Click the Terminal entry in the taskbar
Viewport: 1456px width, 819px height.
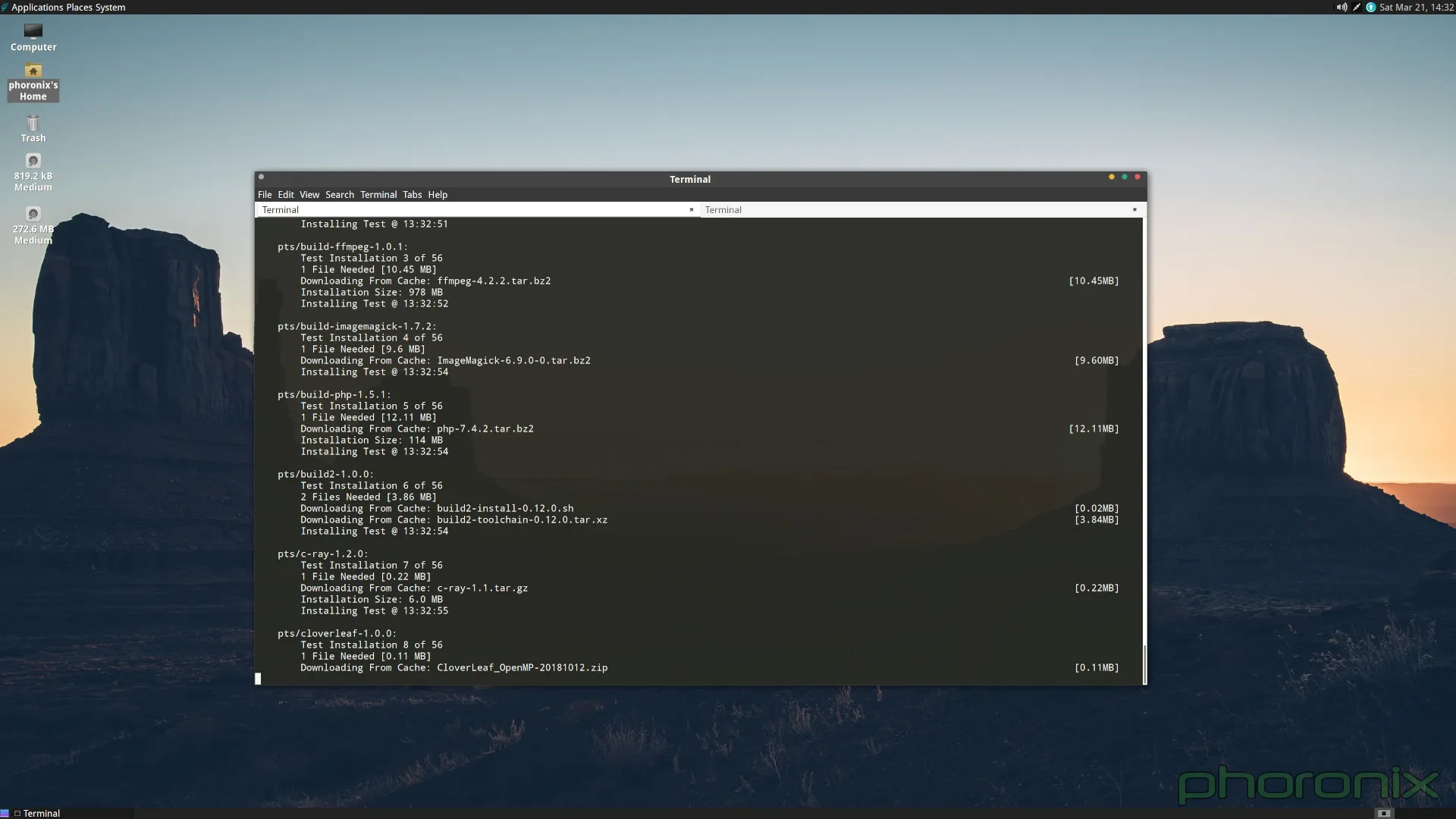(42, 812)
